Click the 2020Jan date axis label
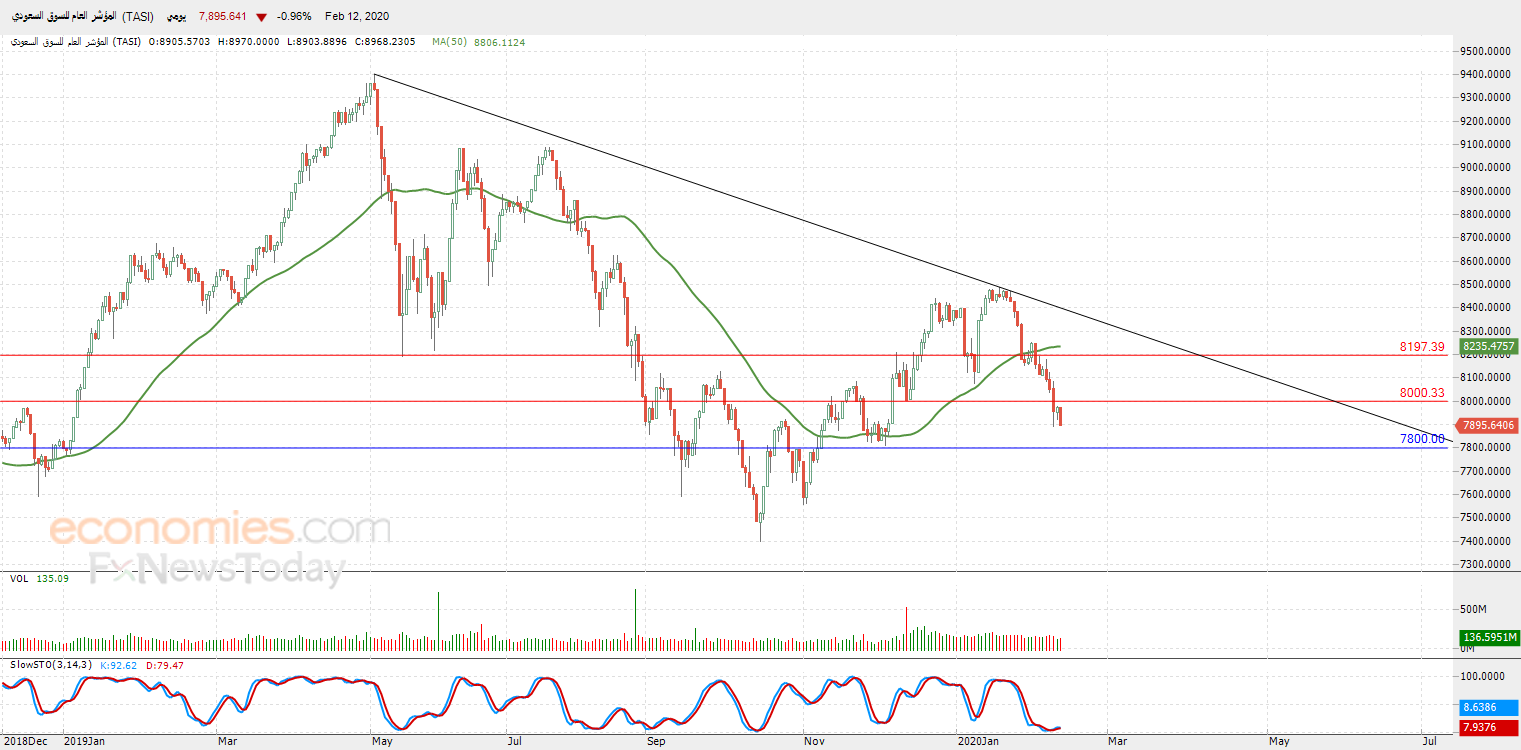The width and height of the screenshot is (1521, 750). tap(979, 742)
